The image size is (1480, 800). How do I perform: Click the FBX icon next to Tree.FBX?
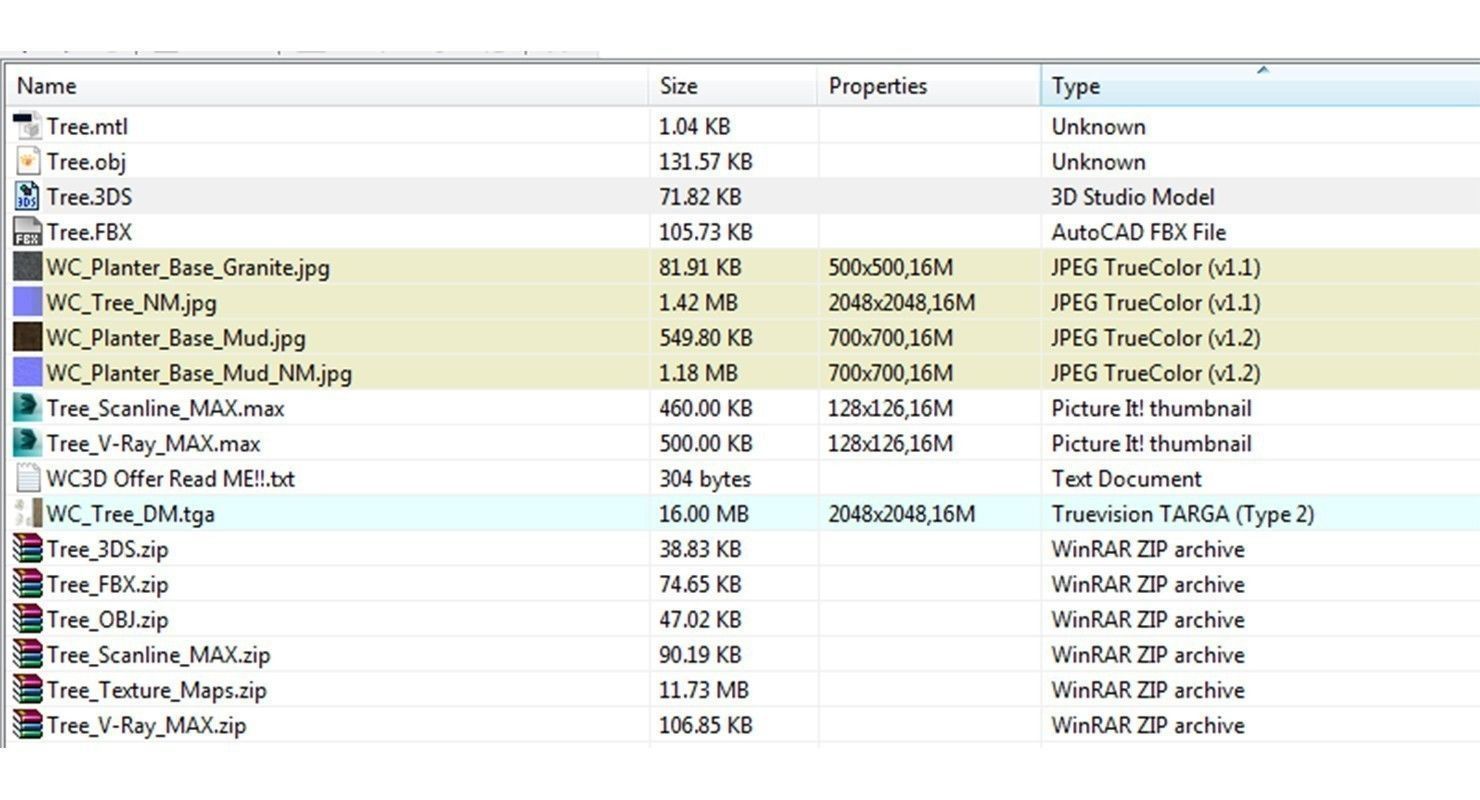coord(28,232)
